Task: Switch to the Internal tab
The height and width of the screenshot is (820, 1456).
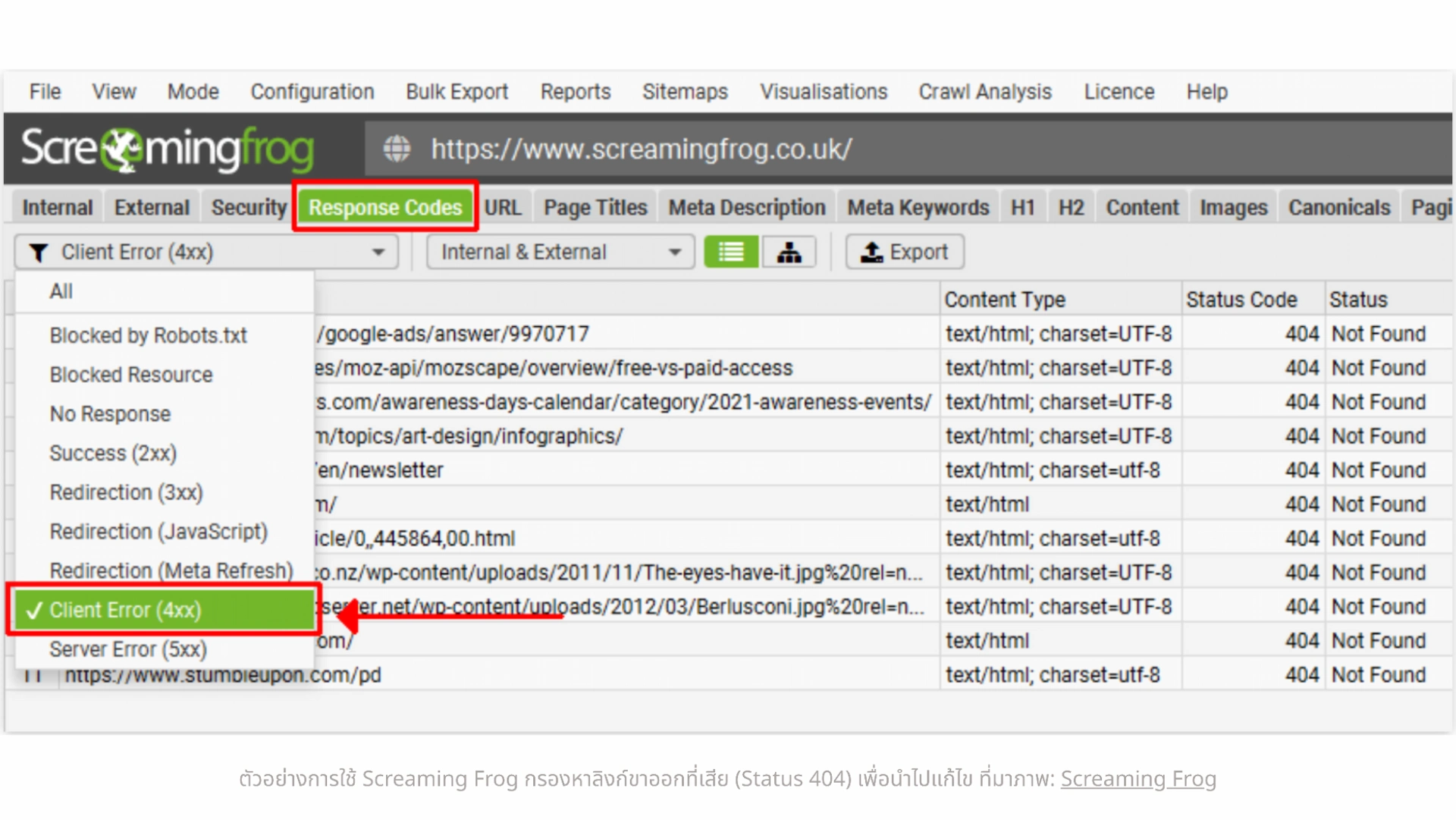Action: (x=57, y=207)
